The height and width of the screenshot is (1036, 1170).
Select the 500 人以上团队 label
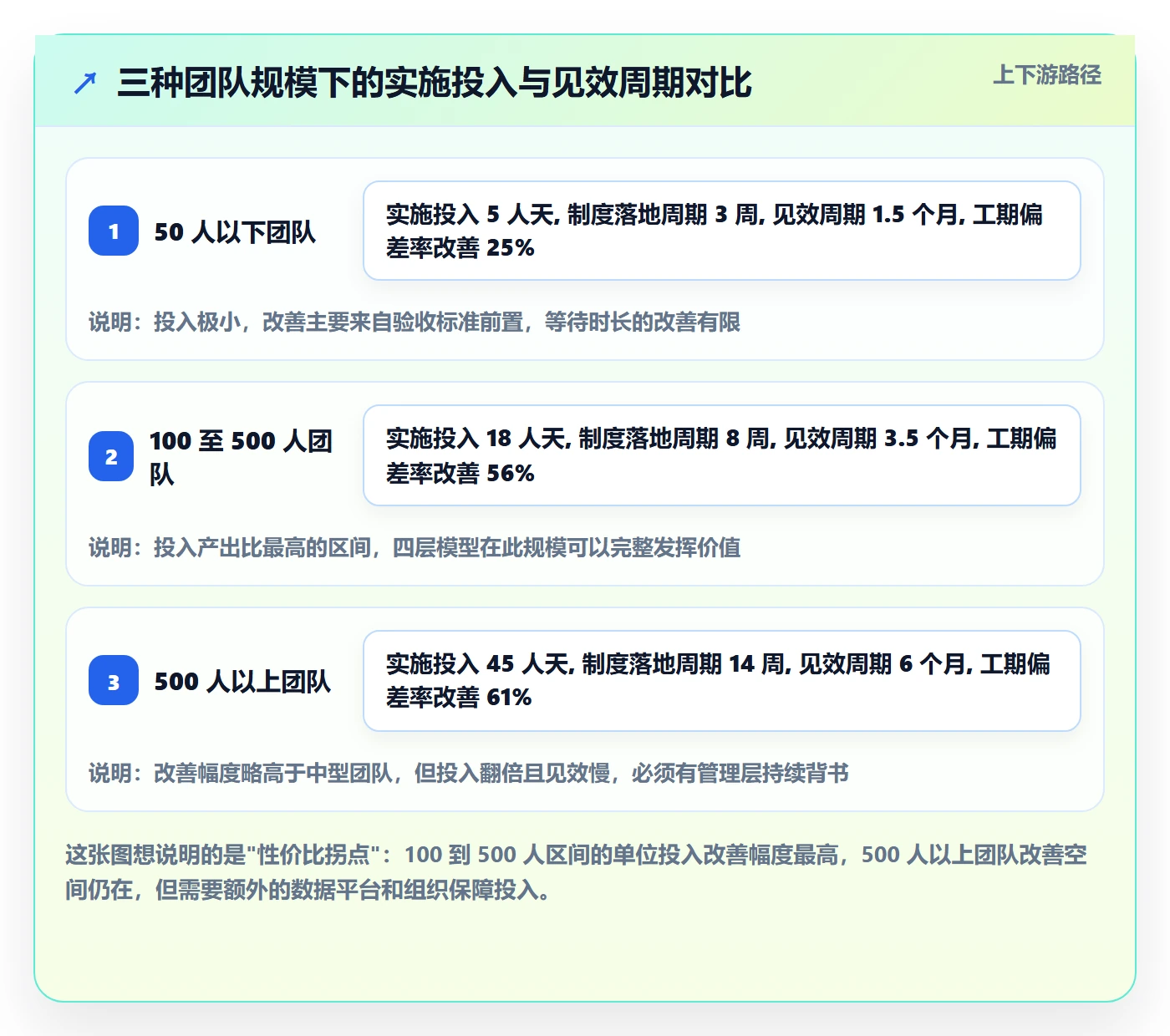pos(242,681)
